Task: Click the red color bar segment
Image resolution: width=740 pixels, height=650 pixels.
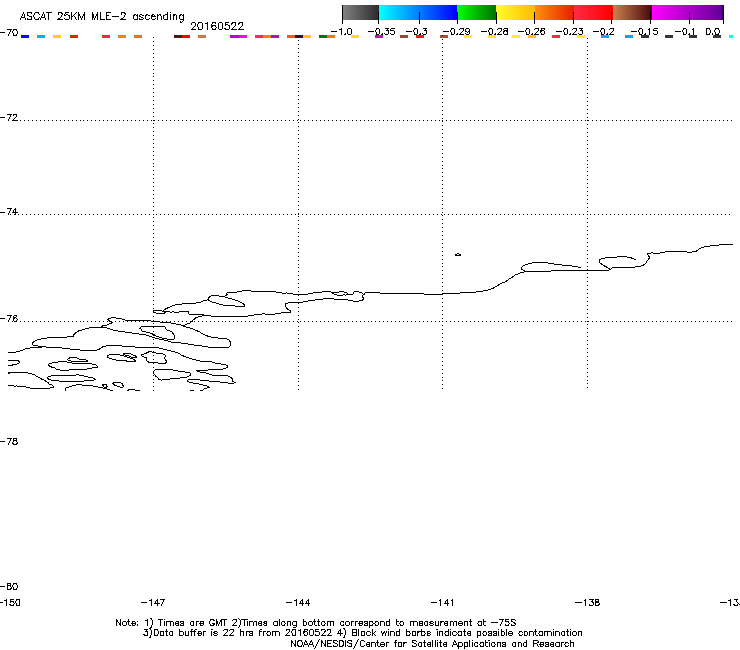Action: pyautogui.click(x=593, y=13)
